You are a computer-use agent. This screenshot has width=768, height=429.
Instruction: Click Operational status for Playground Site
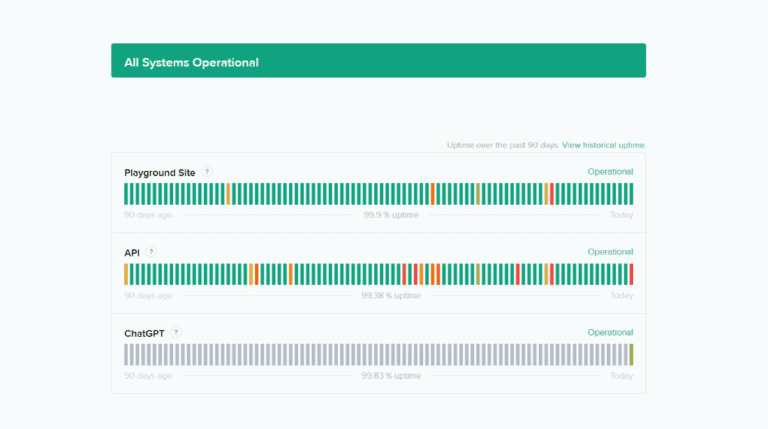pos(610,172)
